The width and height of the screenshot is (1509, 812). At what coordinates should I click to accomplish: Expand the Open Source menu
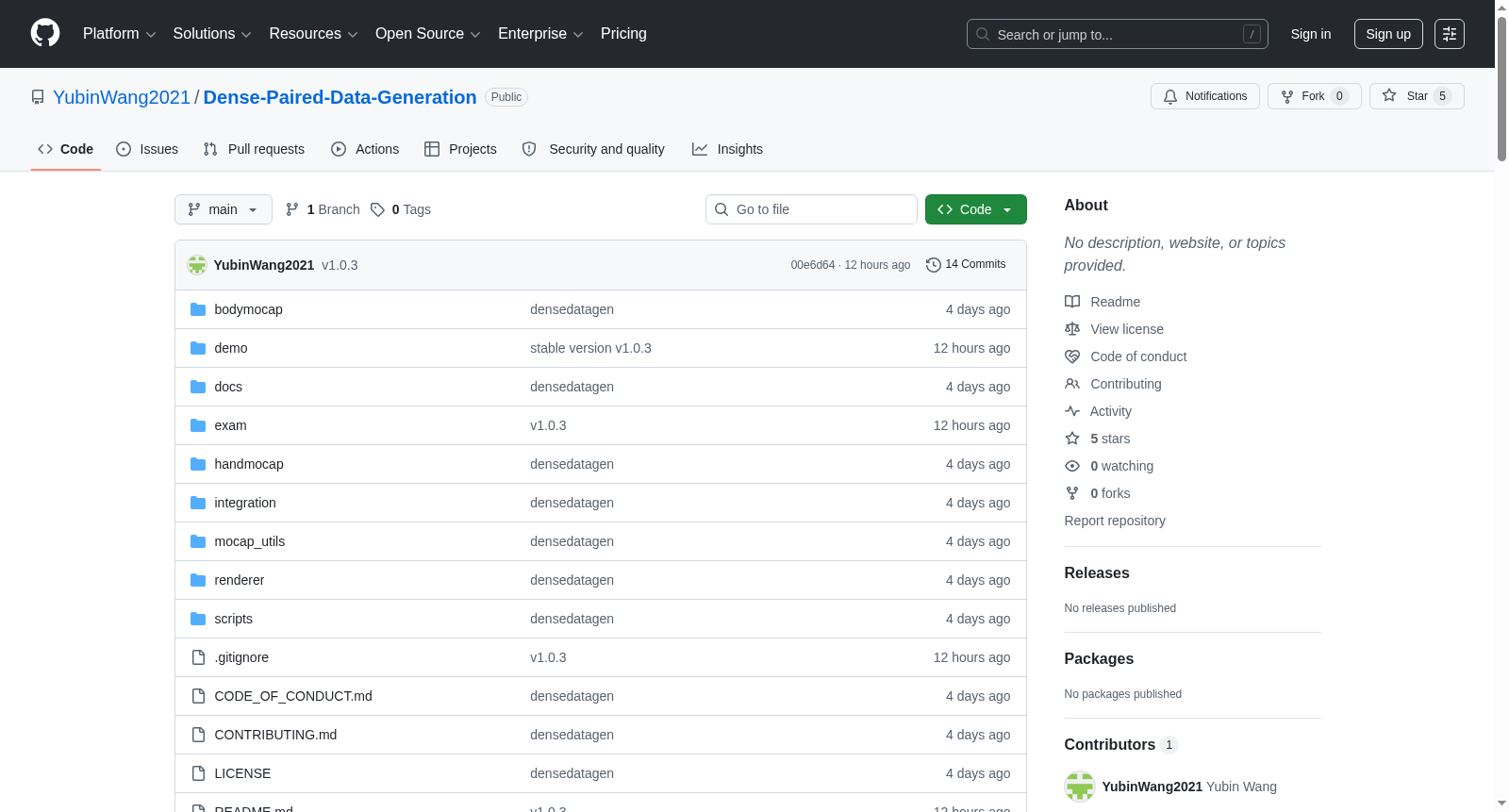[x=428, y=34]
